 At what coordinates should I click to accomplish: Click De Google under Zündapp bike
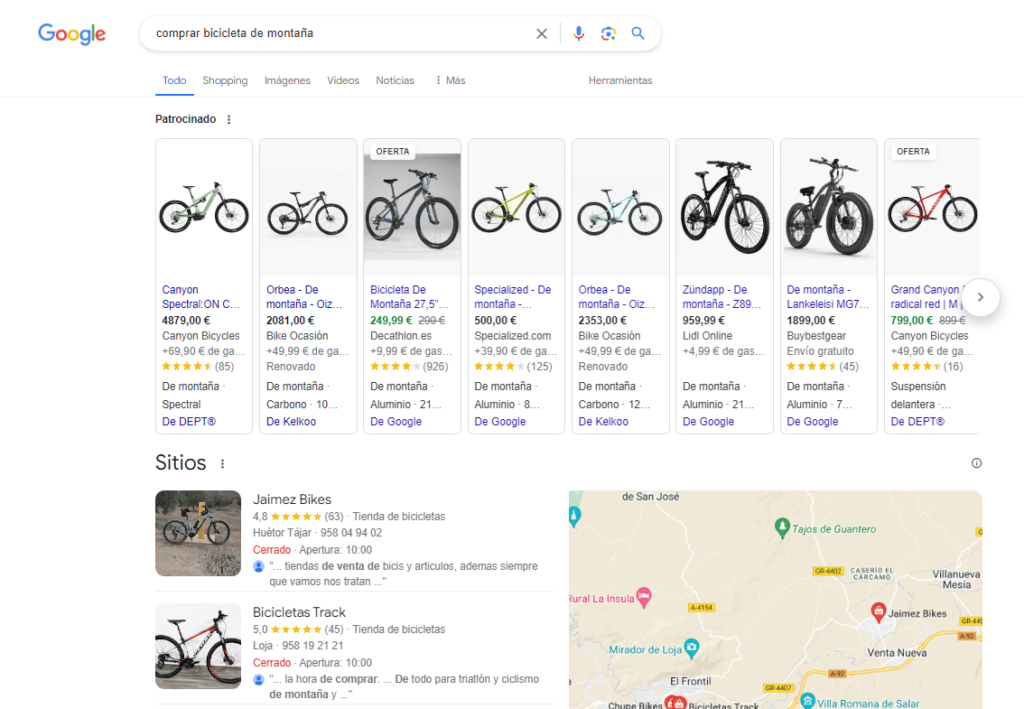click(x=709, y=422)
